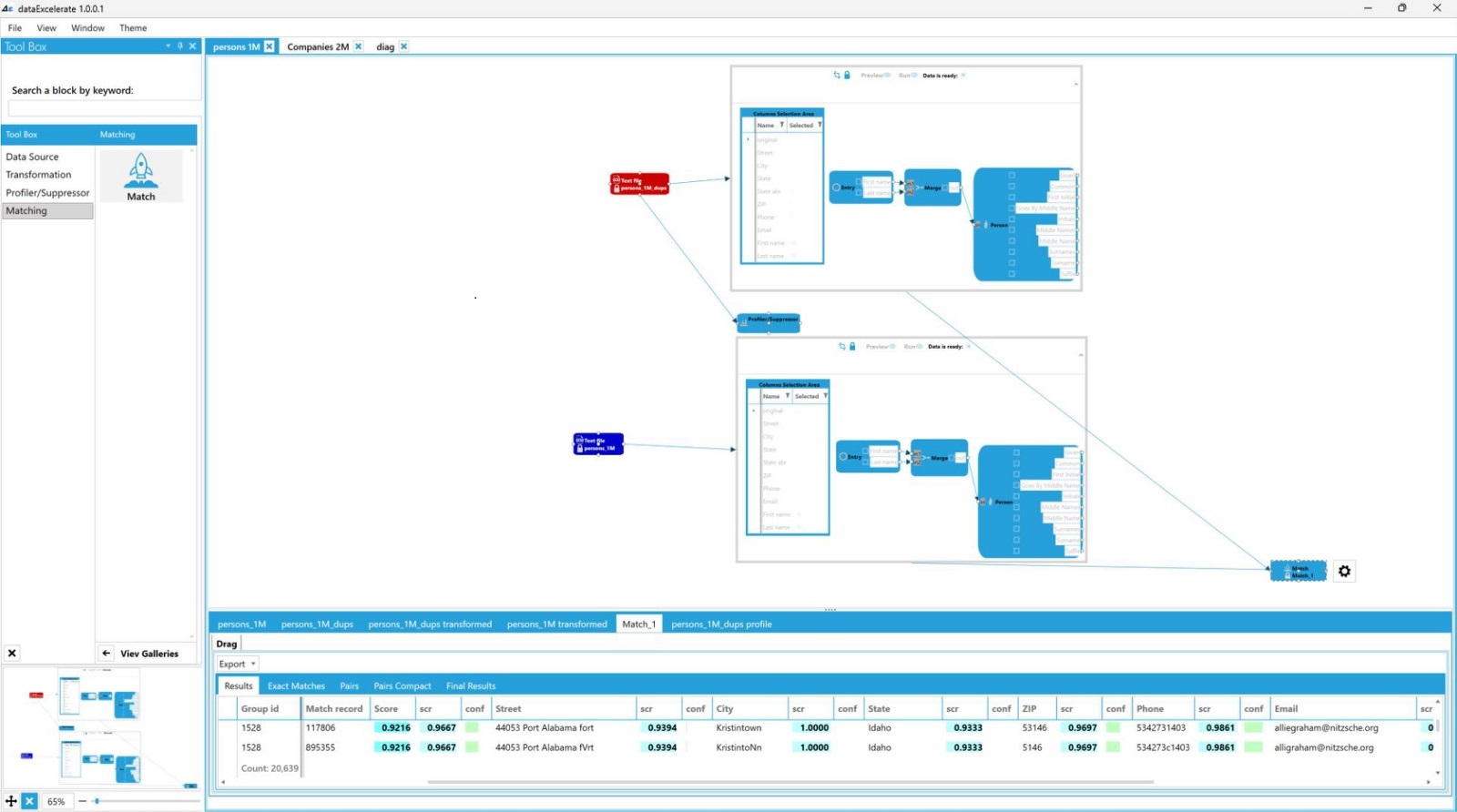Click the block keyword search field
Image resolution: width=1457 pixels, height=812 pixels.
pyautogui.click(x=103, y=108)
